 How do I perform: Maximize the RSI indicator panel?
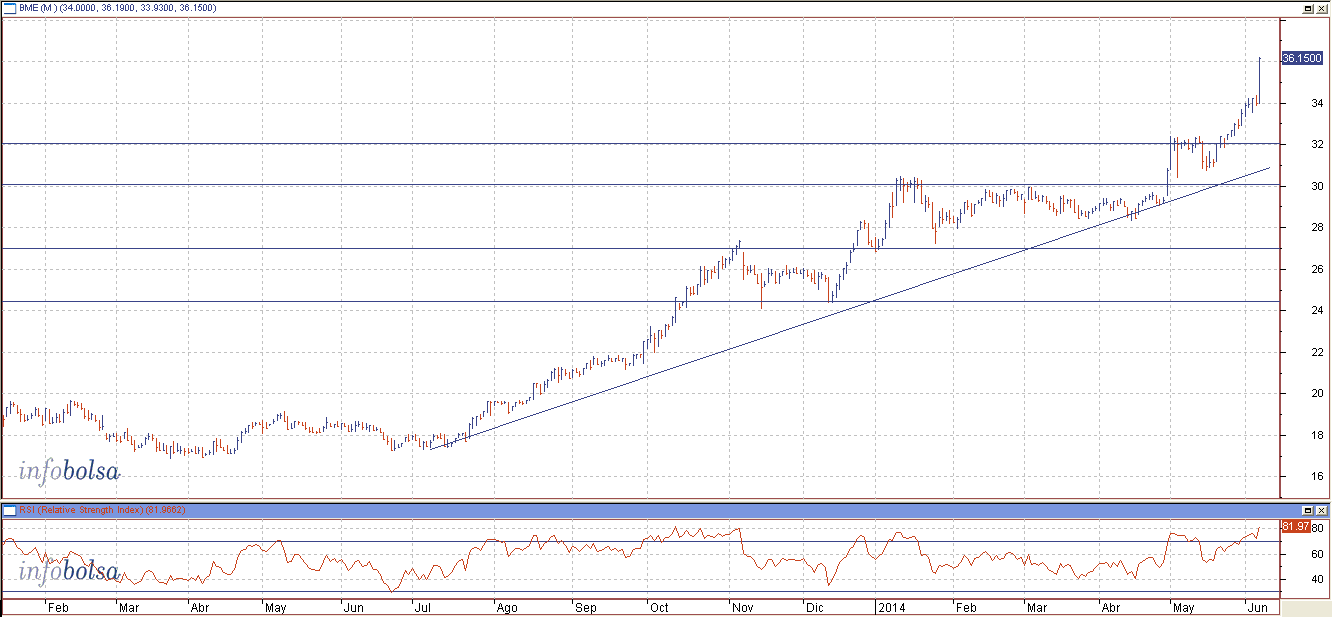pyautogui.click(x=1308, y=510)
